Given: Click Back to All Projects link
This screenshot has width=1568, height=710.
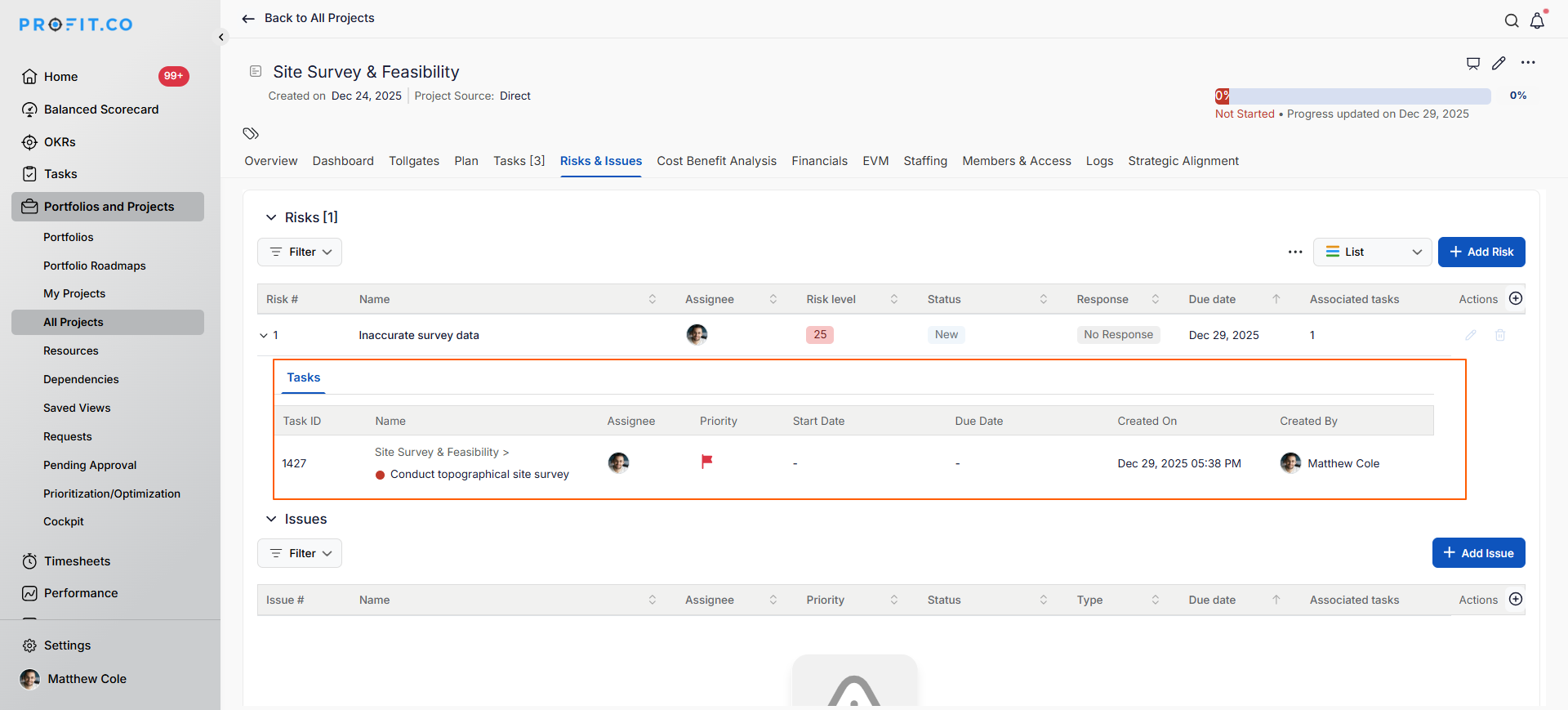Looking at the screenshot, I should [x=309, y=18].
